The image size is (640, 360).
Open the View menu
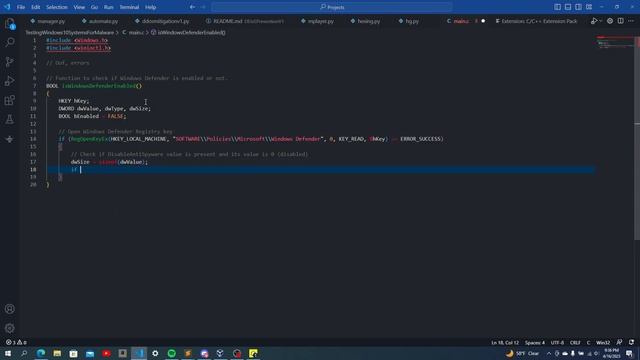(79, 7)
